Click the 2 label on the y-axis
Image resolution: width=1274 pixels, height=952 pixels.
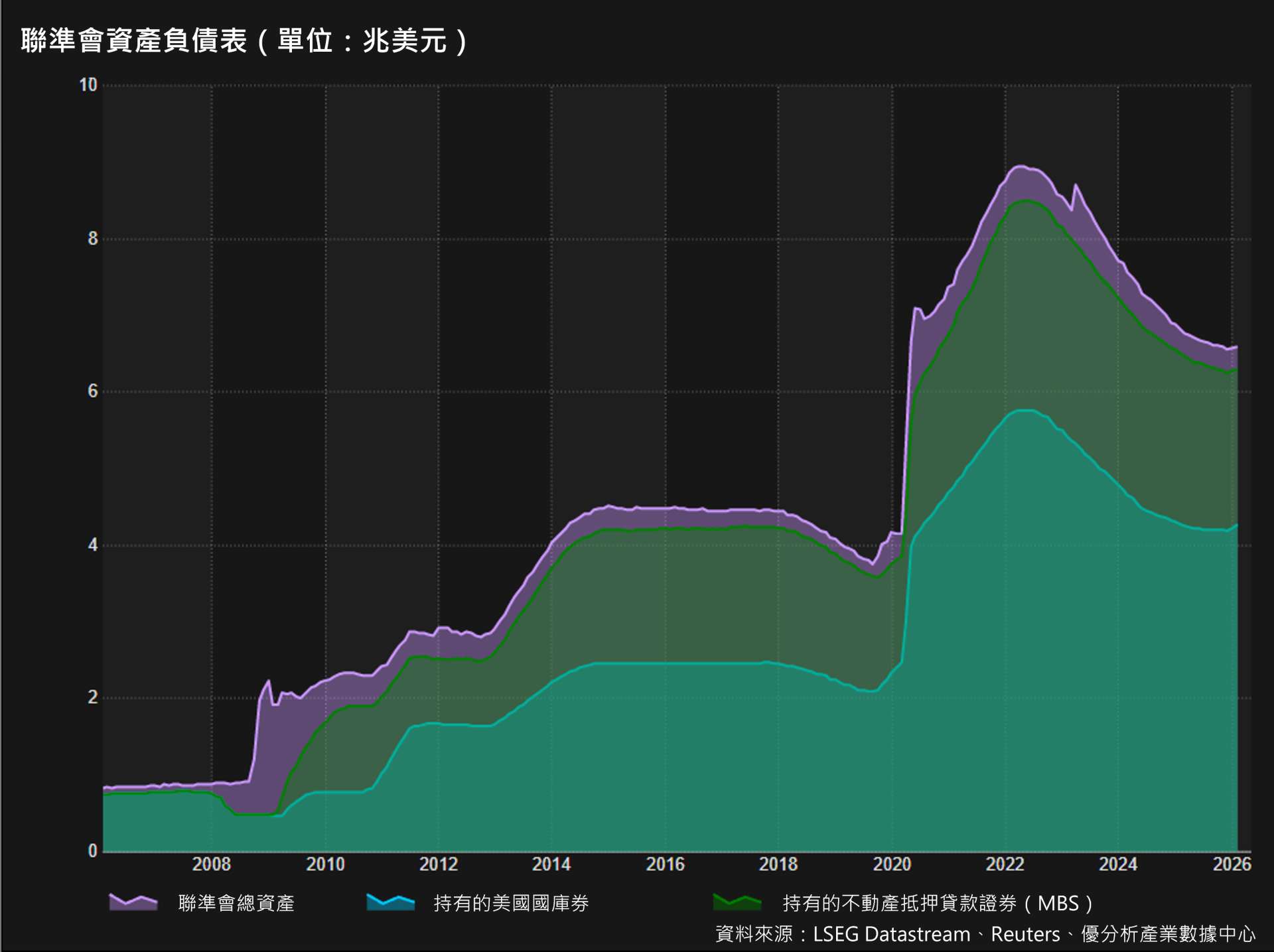click(93, 697)
